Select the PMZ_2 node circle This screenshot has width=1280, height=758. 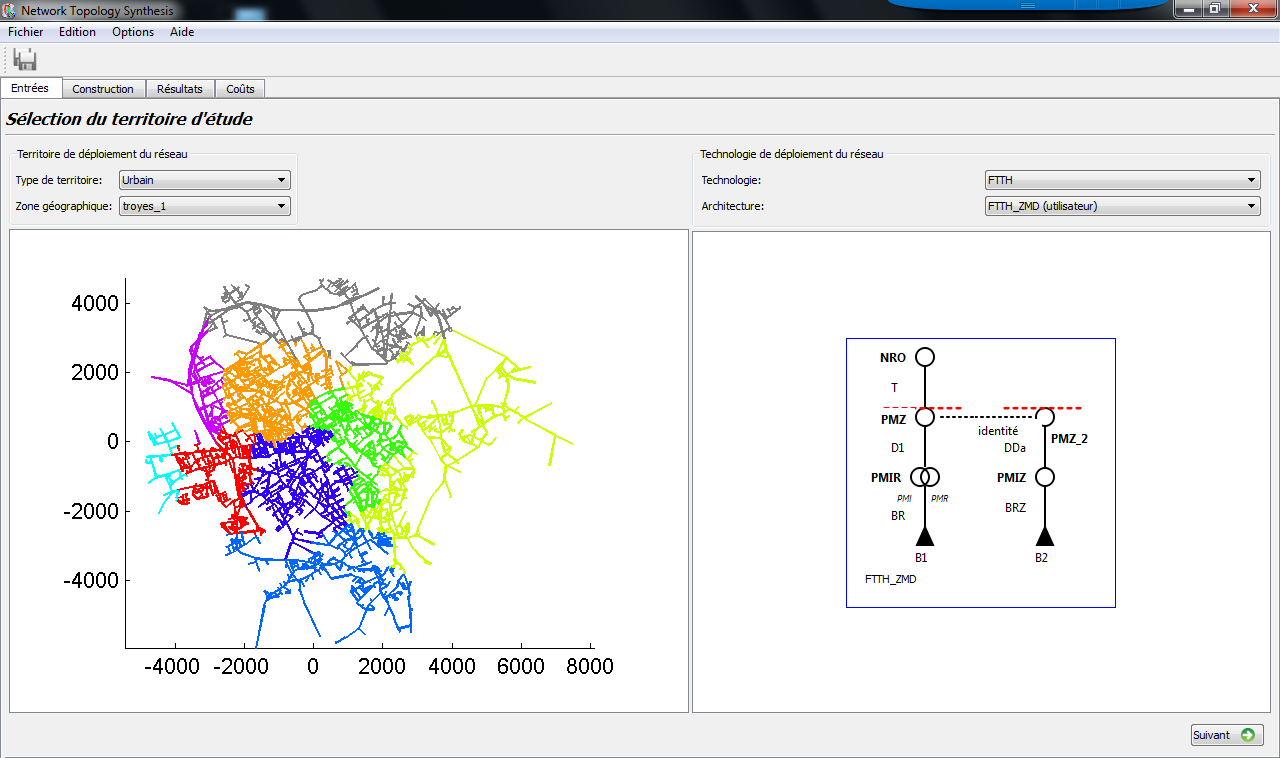pos(1045,417)
